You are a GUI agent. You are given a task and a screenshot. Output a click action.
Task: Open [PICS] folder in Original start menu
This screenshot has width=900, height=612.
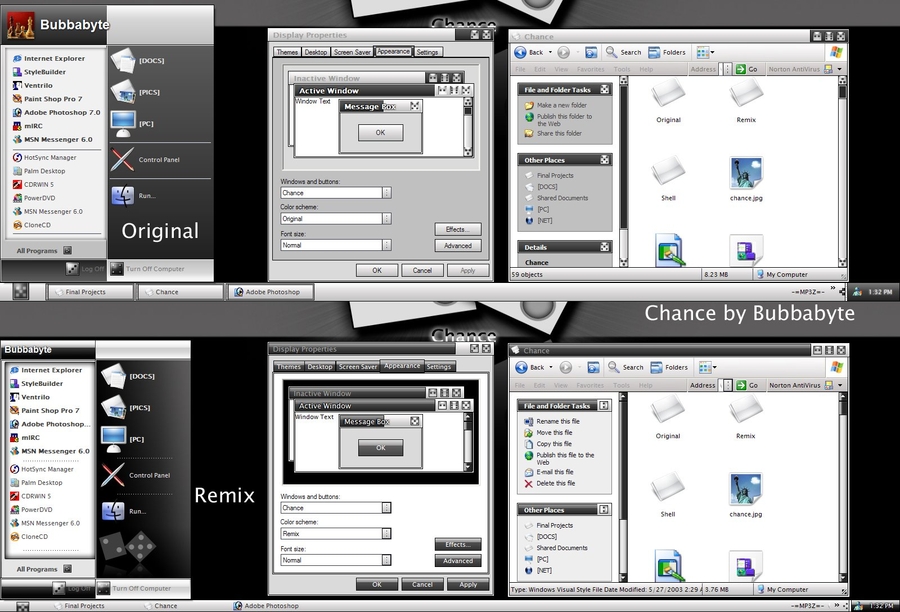[135, 92]
